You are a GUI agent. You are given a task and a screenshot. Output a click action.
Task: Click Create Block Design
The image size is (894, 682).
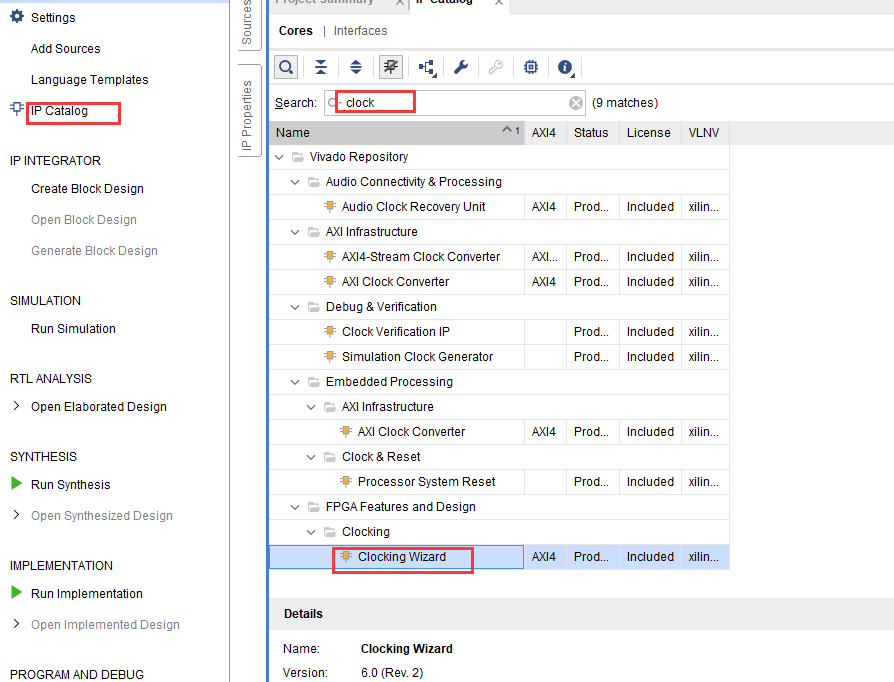87,189
